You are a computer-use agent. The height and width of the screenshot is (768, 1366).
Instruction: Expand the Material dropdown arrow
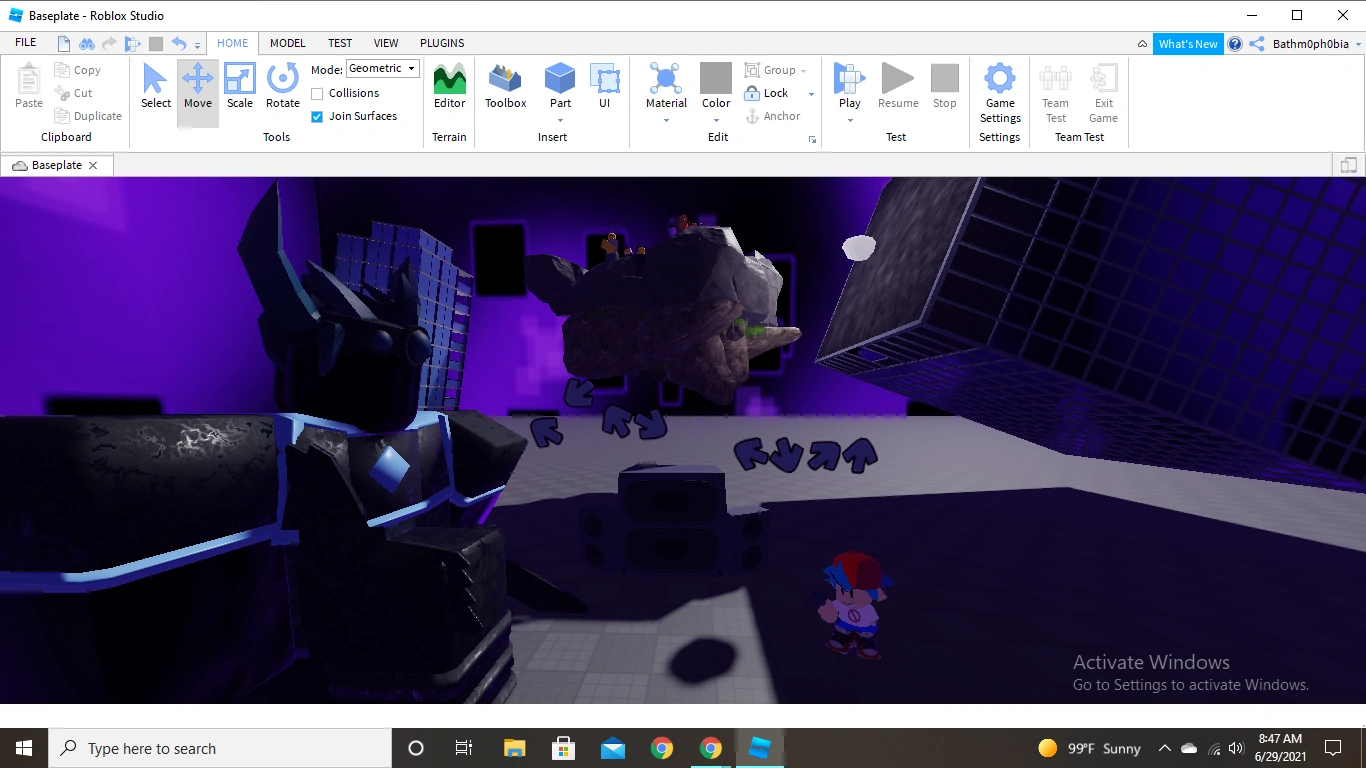tap(666, 121)
